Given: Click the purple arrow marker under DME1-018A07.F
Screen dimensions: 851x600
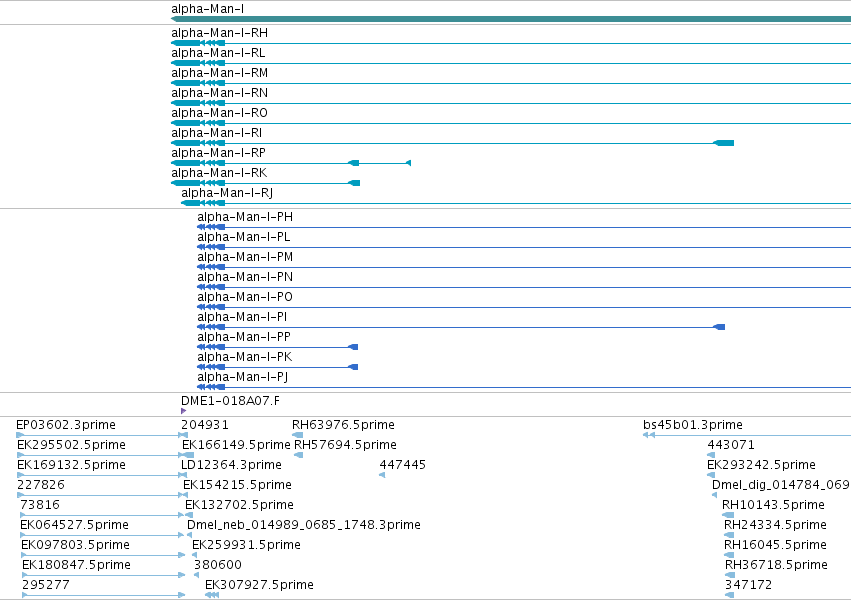Looking at the screenshot, I should point(183,411).
